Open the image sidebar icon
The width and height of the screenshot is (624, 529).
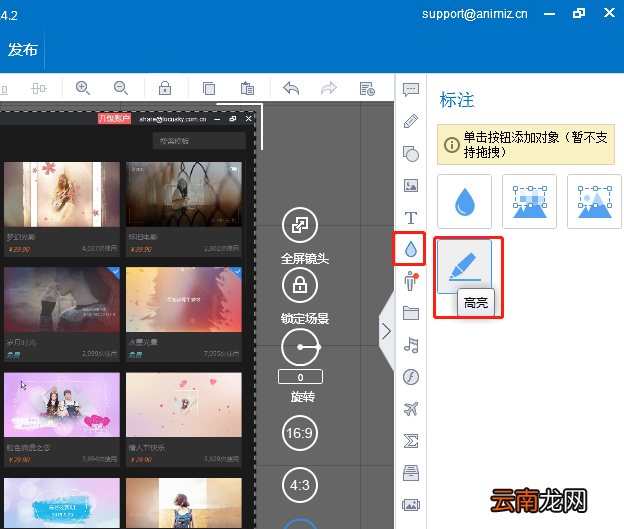(x=411, y=185)
